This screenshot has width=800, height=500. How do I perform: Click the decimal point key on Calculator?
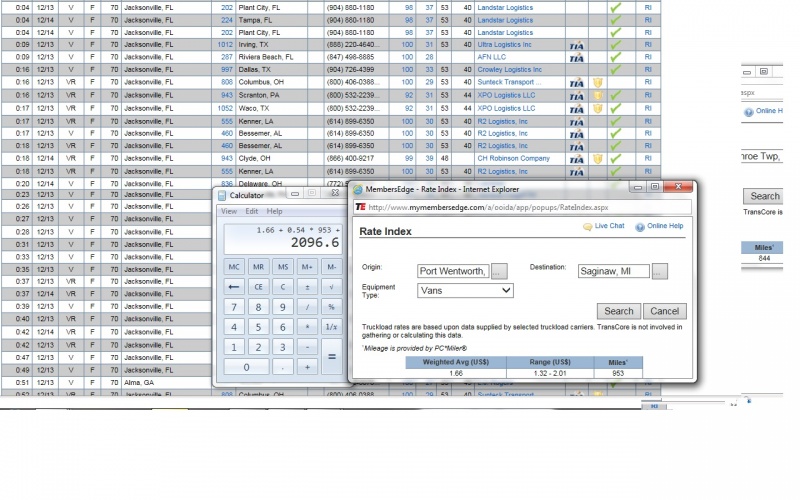coord(283,367)
